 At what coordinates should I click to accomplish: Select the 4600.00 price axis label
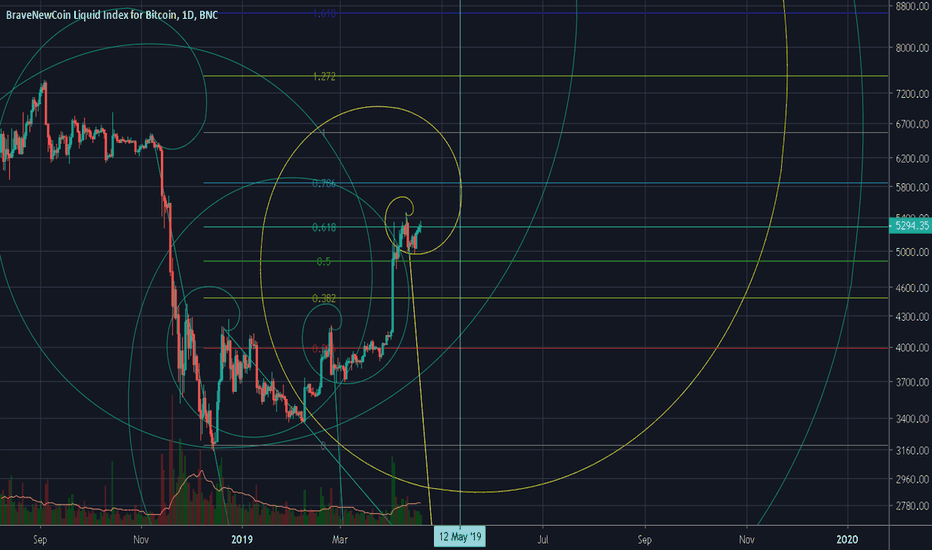912,288
